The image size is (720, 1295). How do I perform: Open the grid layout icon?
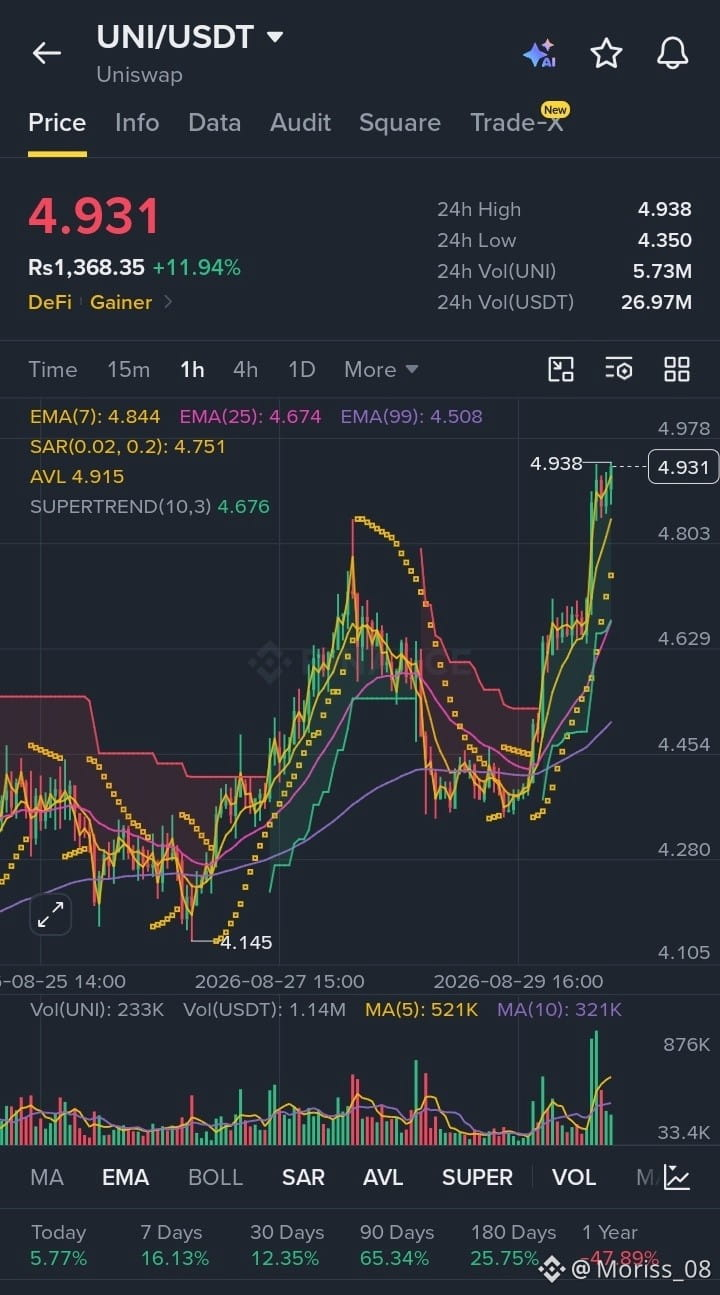click(677, 369)
